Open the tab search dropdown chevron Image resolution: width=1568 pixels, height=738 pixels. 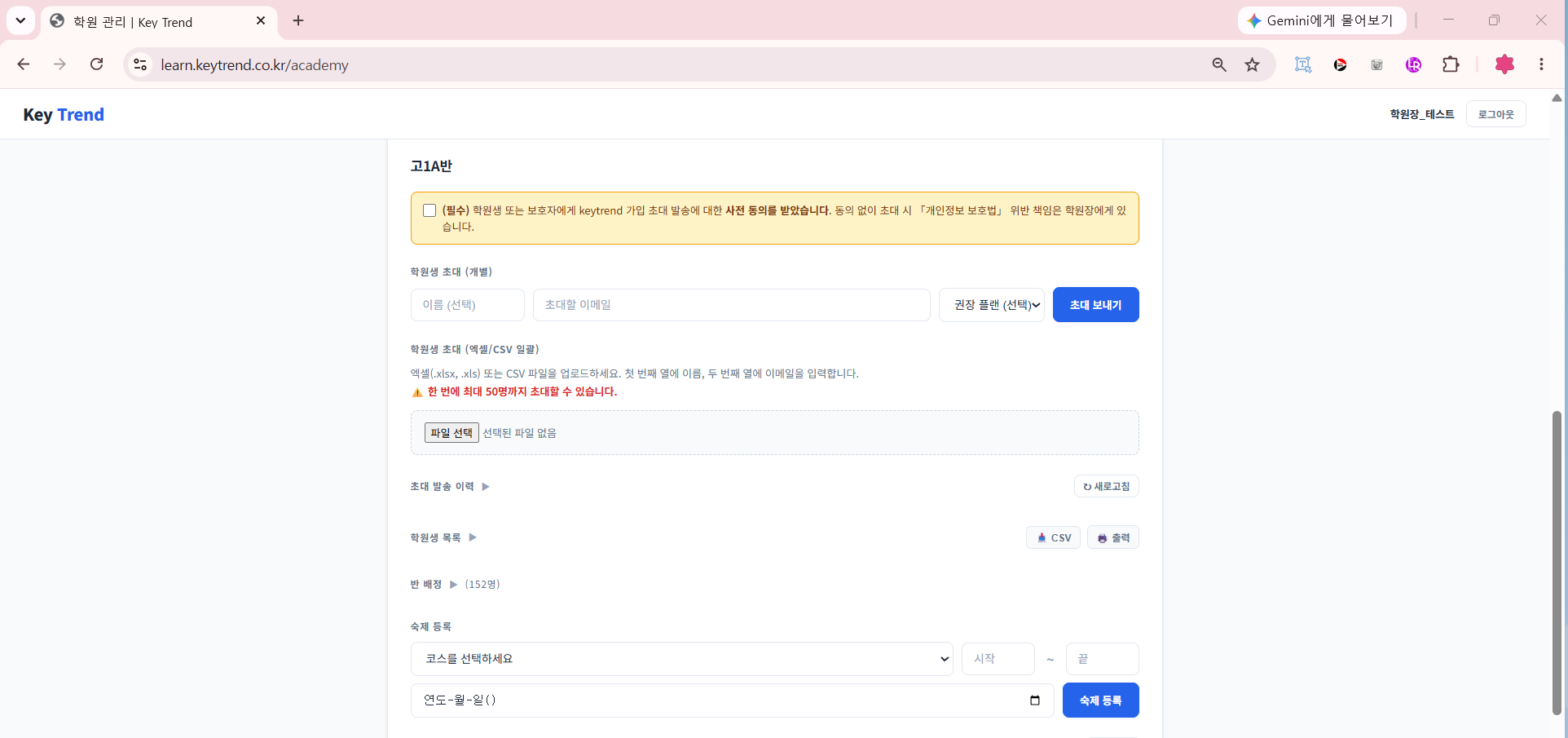[20, 20]
